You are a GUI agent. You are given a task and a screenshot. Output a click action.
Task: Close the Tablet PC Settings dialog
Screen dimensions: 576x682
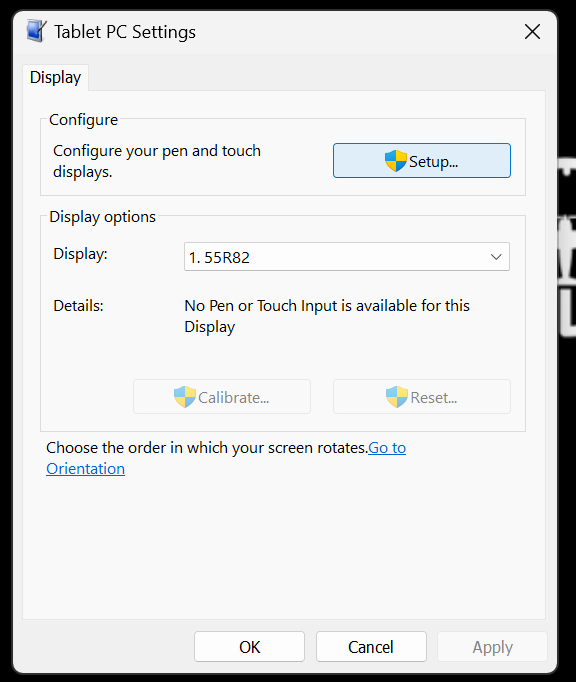[x=532, y=32]
